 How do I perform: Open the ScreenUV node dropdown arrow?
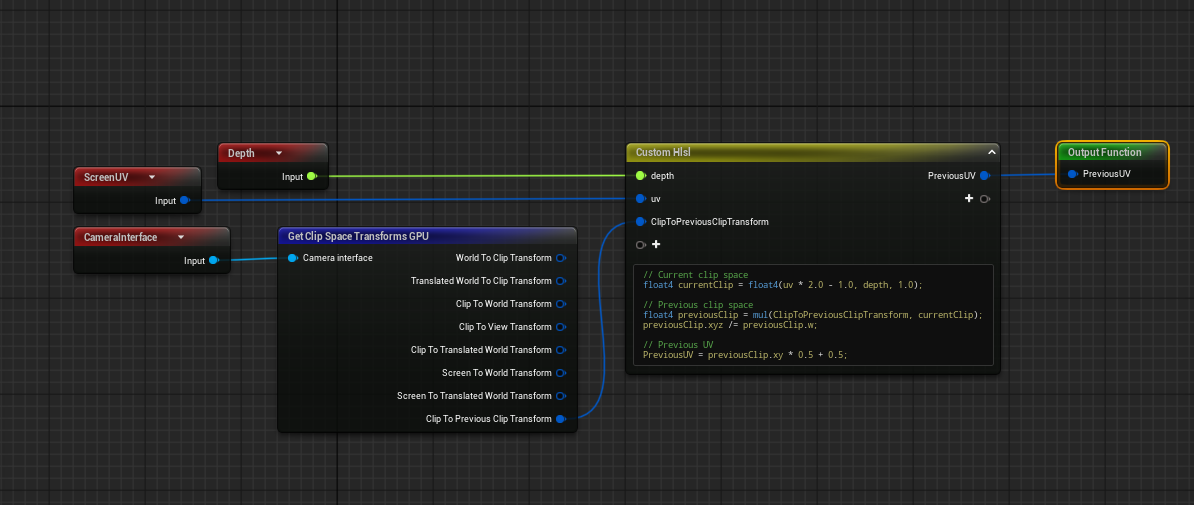coord(151,177)
